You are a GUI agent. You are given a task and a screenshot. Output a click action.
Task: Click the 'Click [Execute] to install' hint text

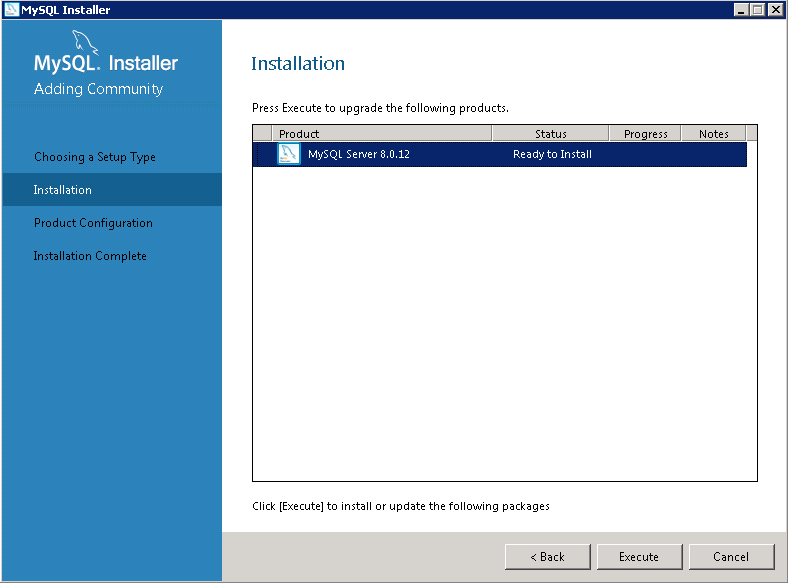tap(401, 506)
